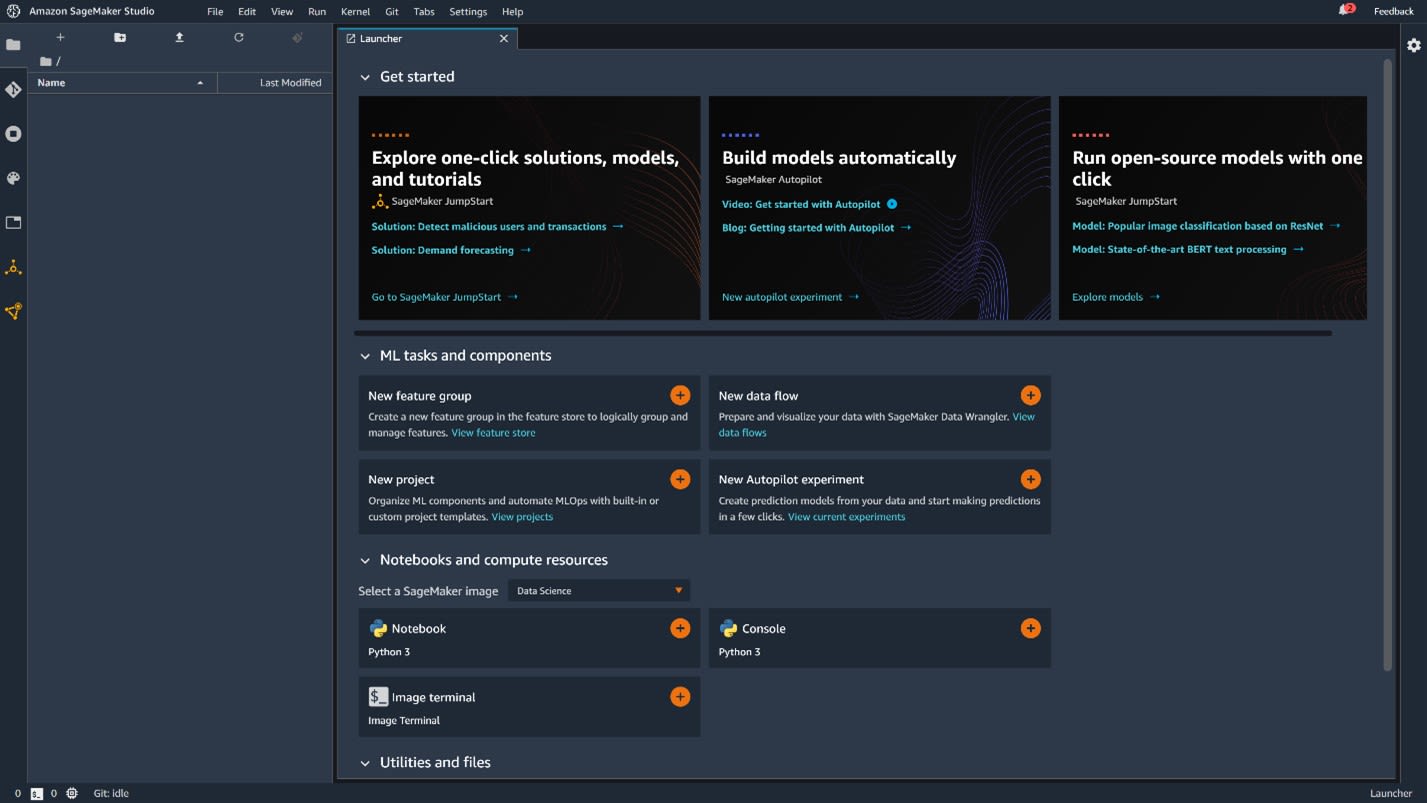Click plus icon for New data flow
The width and height of the screenshot is (1427, 803).
point(1030,395)
